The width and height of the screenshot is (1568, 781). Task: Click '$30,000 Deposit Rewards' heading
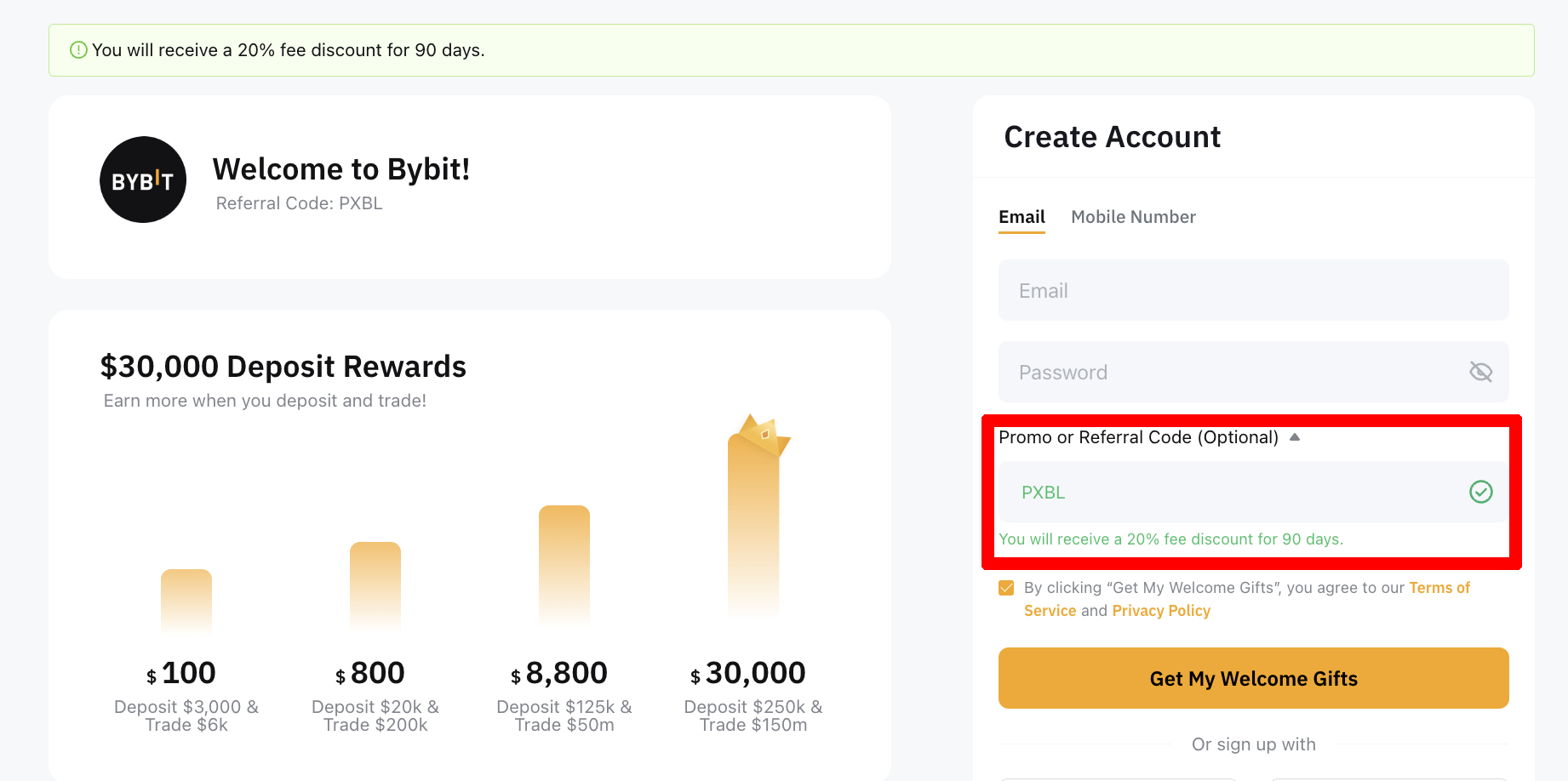(283, 367)
